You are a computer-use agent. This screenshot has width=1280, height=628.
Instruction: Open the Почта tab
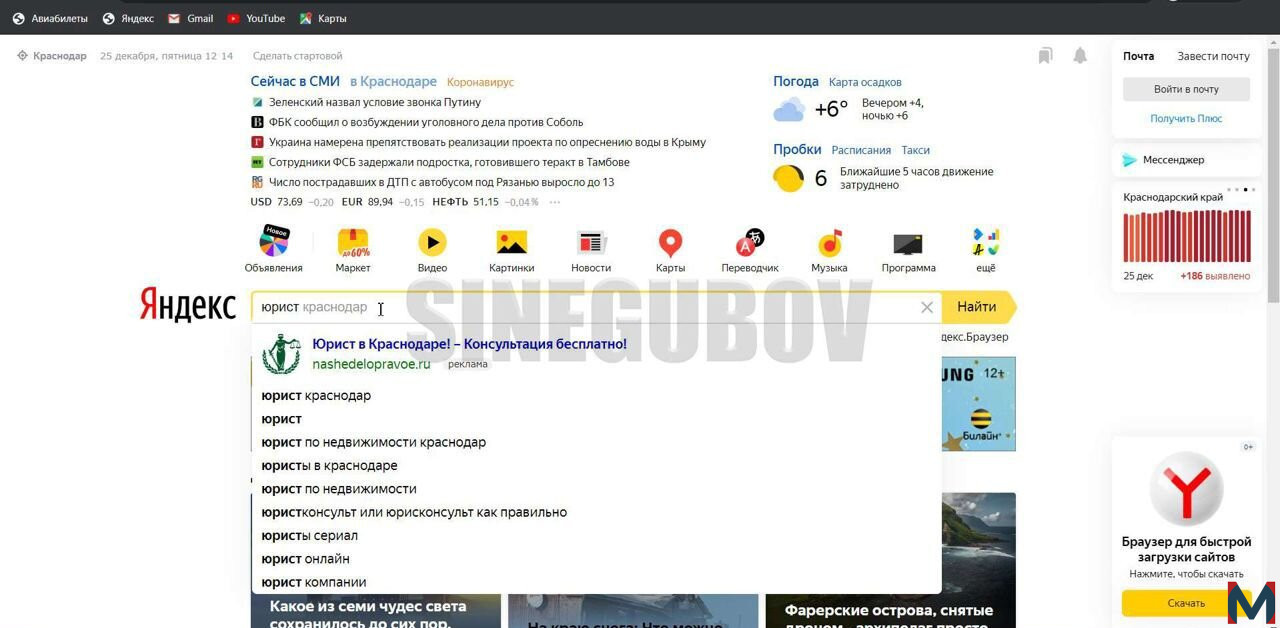(x=1138, y=56)
